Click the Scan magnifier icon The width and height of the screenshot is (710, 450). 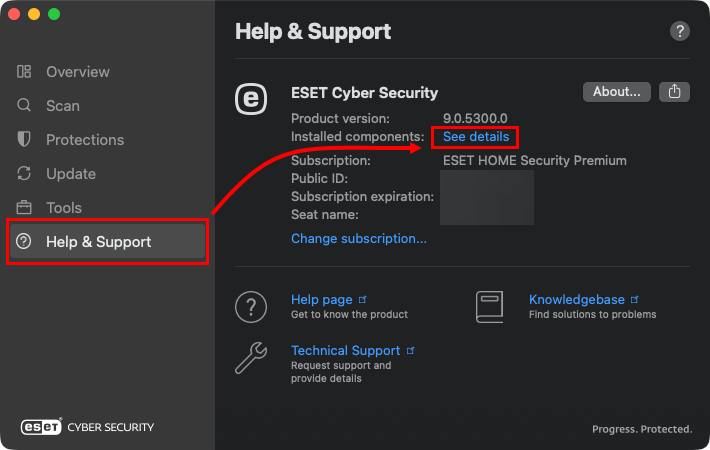click(x=24, y=106)
